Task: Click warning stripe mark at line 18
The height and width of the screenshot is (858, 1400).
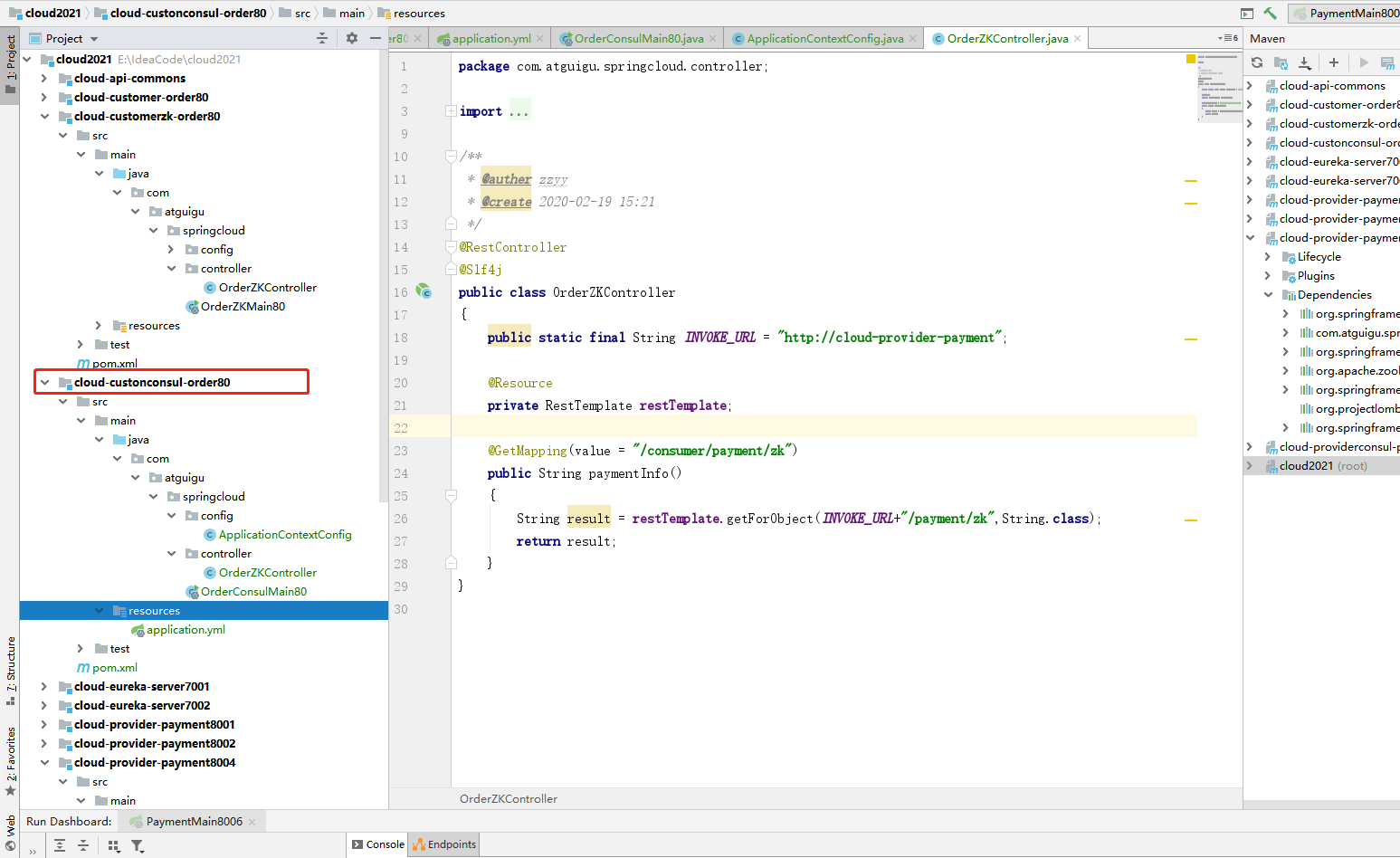Action: click(1191, 339)
